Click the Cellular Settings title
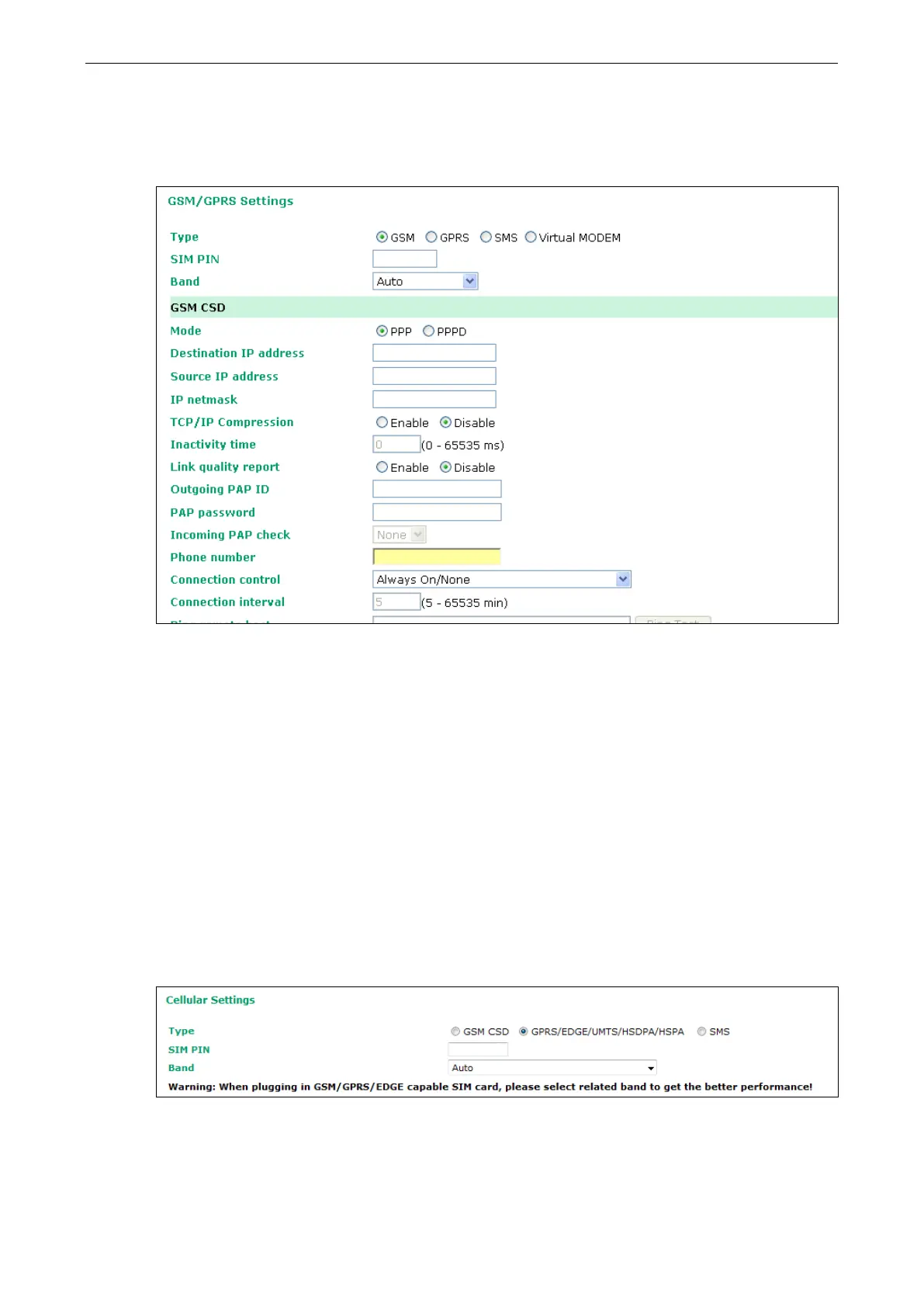 click(x=210, y=1000)
